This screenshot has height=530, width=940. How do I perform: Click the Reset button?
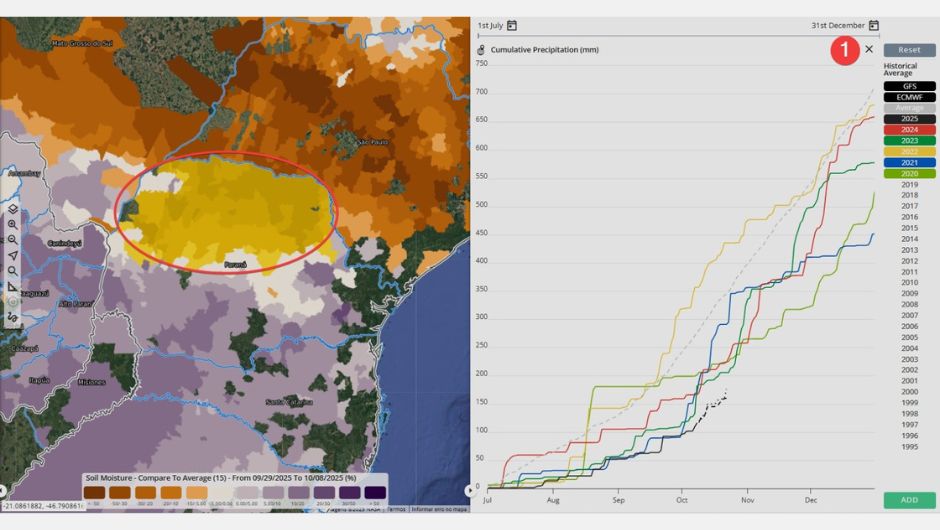click(x=909, y=50)
